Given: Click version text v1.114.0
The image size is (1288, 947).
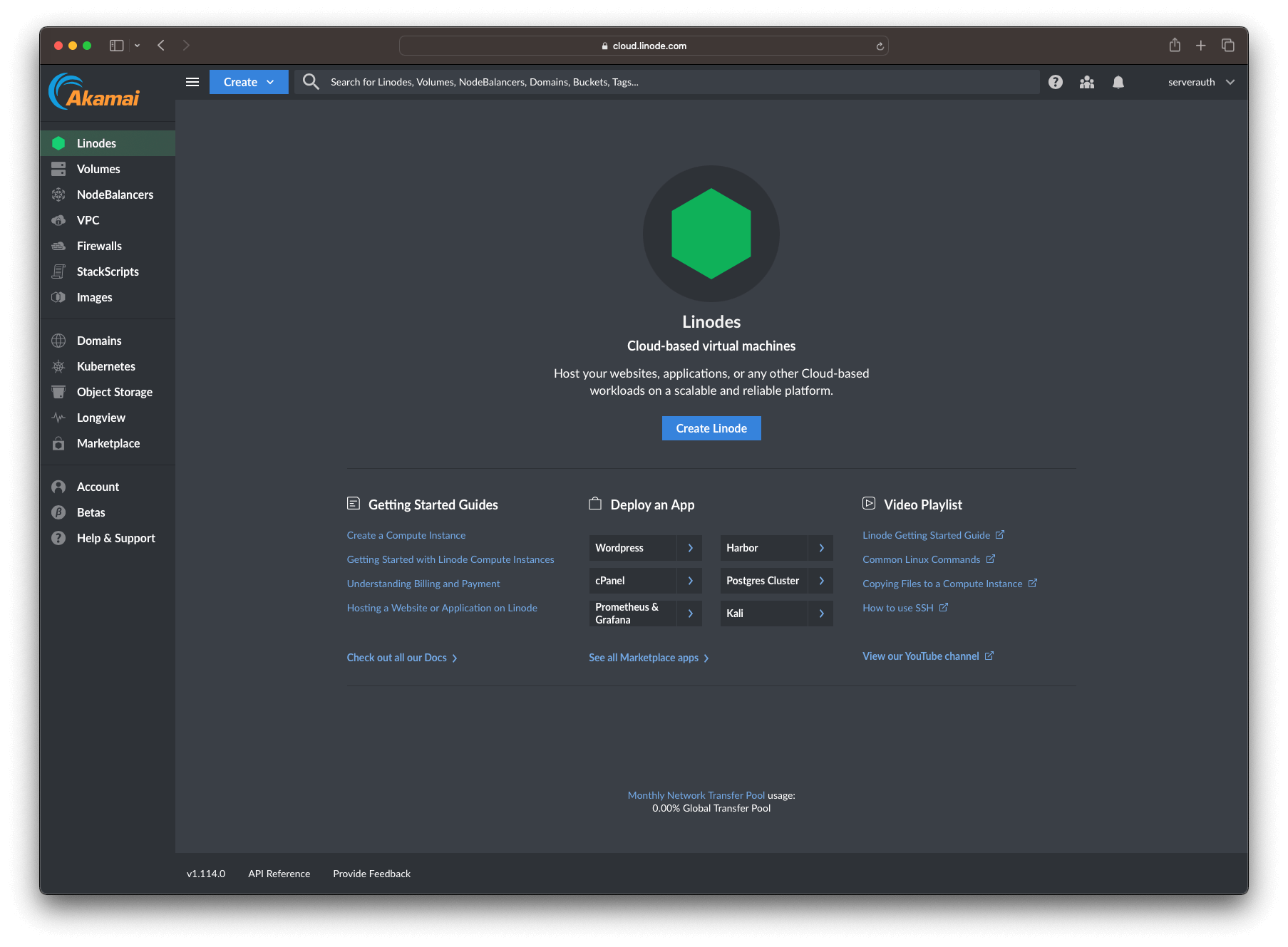Looking at the screenshot, I should coord(206,874).
